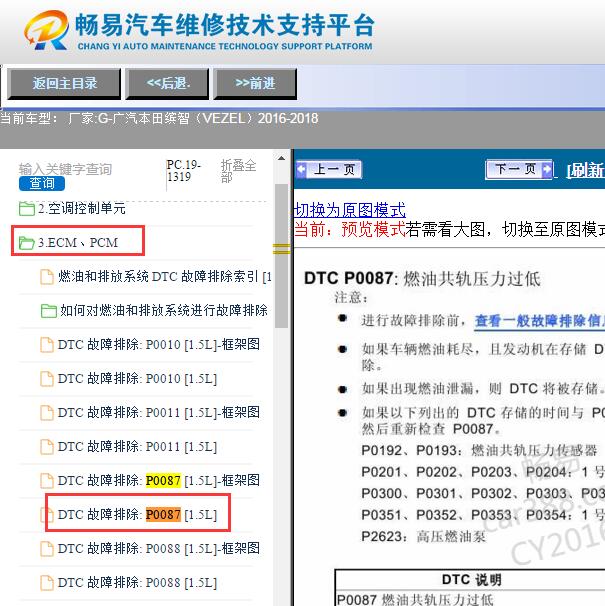605x606 pixels.
Task: Click the tree panel scrollbar thumb
Action: coord(281,256)
